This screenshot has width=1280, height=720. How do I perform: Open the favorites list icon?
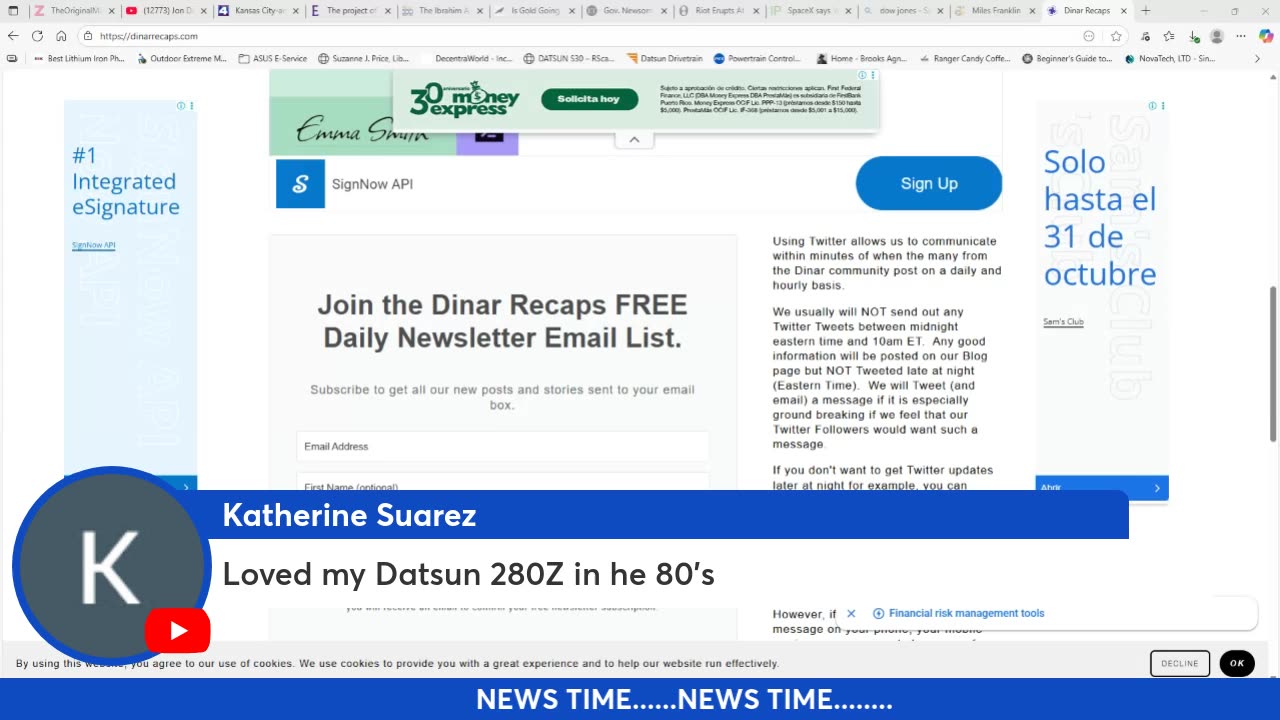coord(1168,36)
